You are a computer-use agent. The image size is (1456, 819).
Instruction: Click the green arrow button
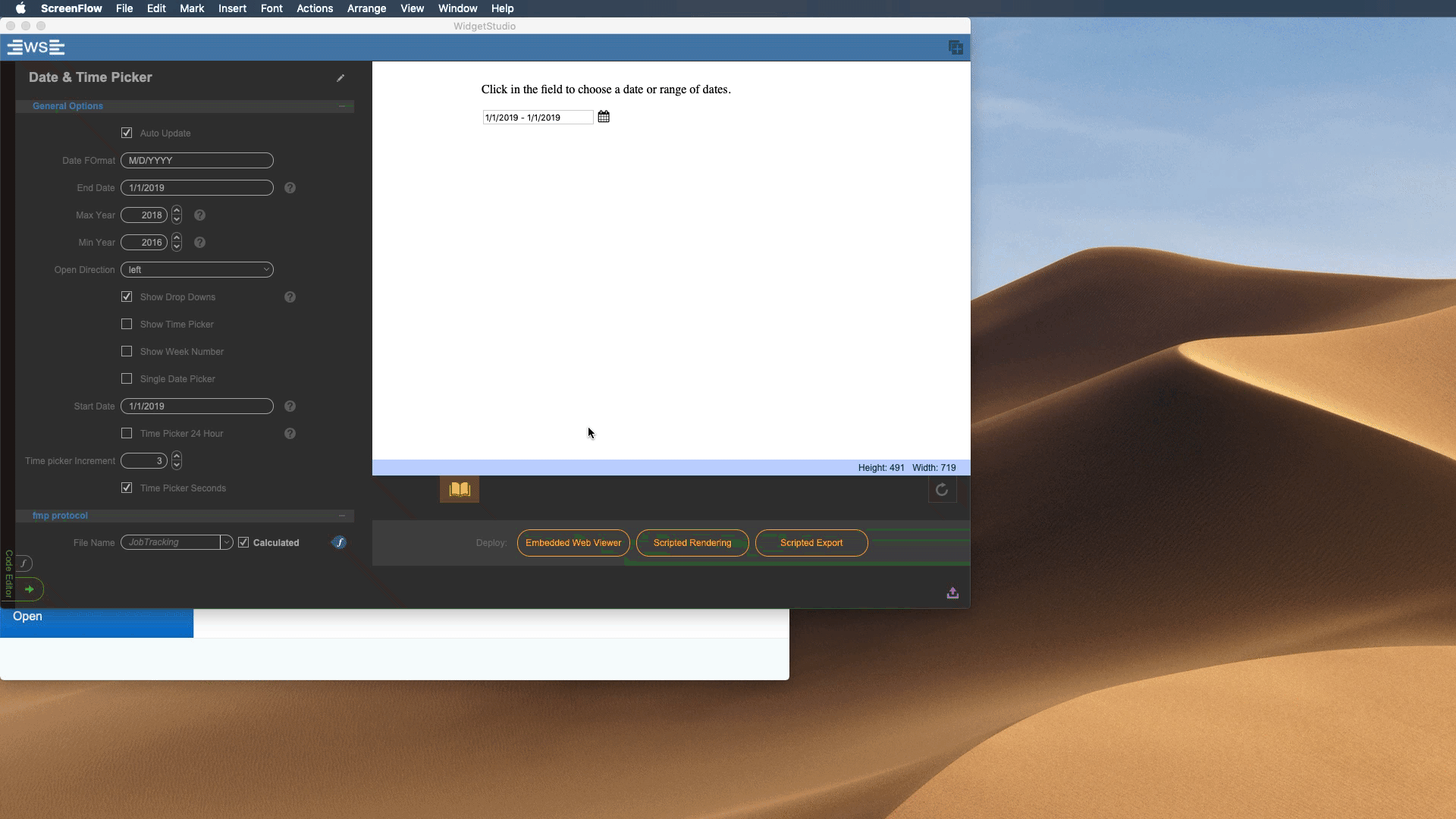pos(30,589)
